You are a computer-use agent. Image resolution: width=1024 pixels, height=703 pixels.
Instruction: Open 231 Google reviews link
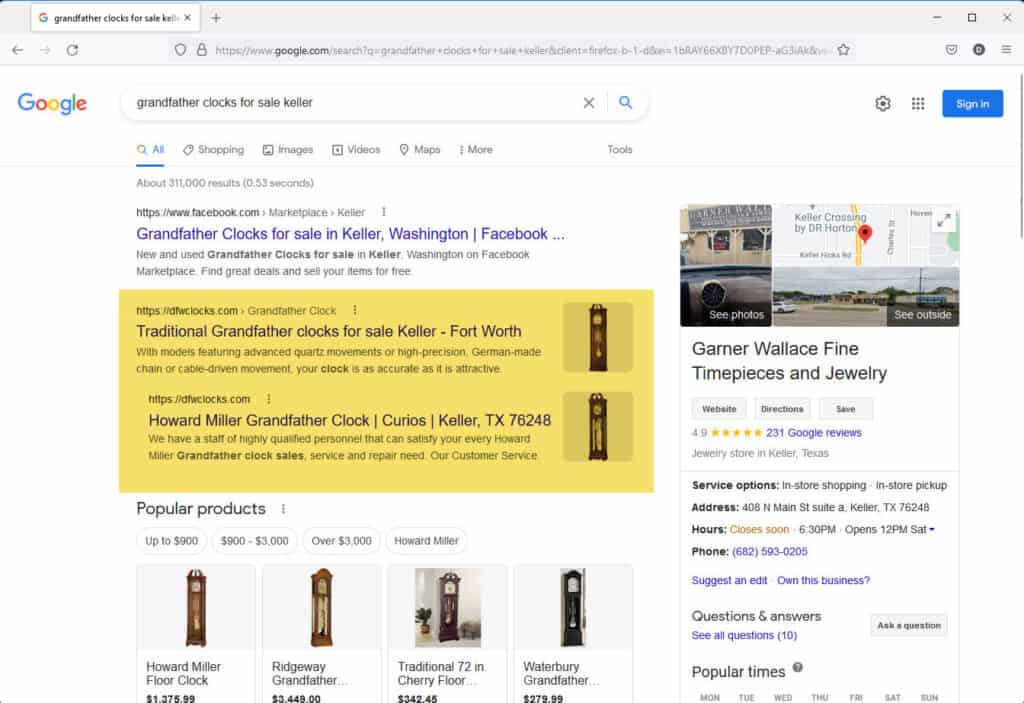814,433
